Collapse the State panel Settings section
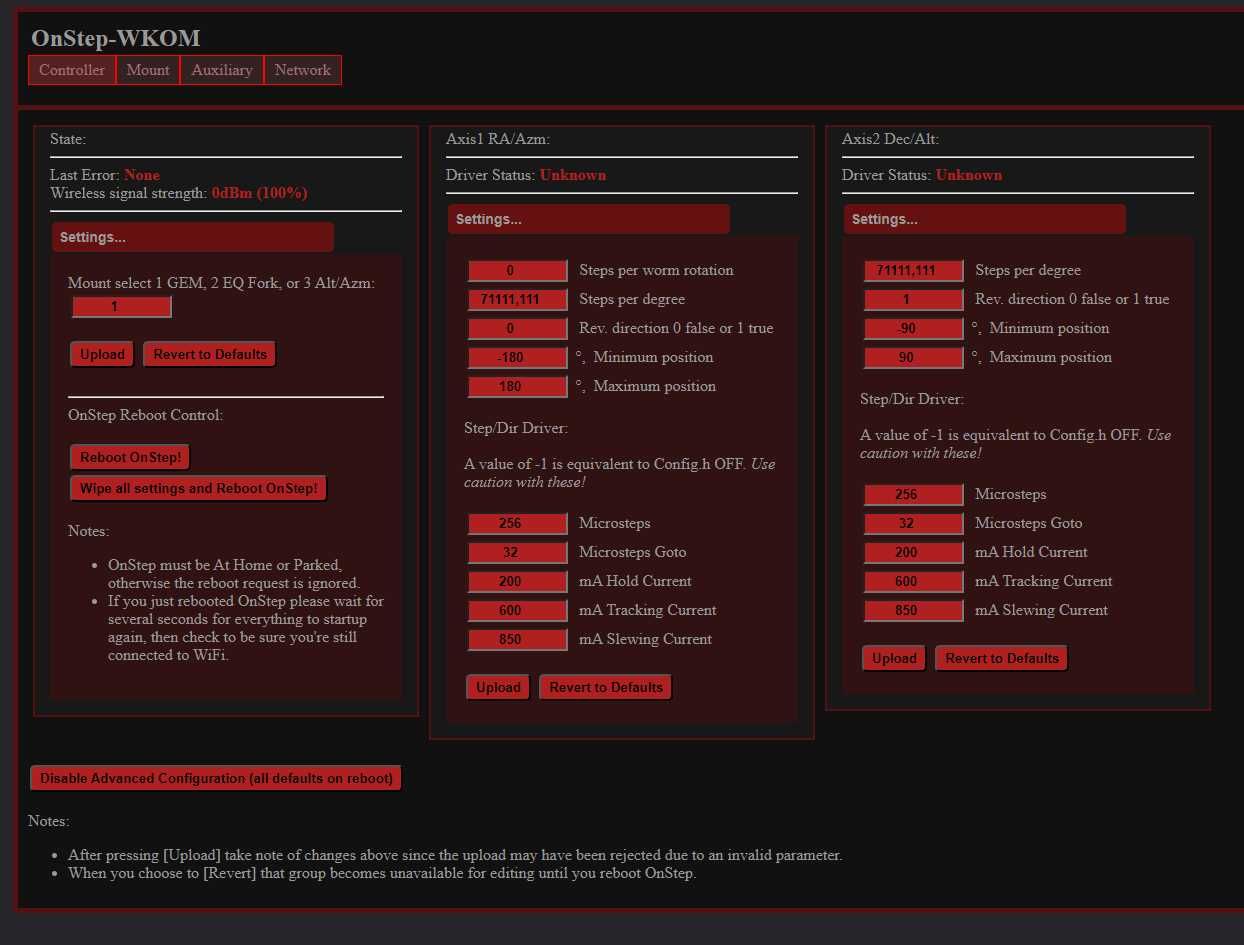Screen dimensions: 1244x945 pos(193,237)
